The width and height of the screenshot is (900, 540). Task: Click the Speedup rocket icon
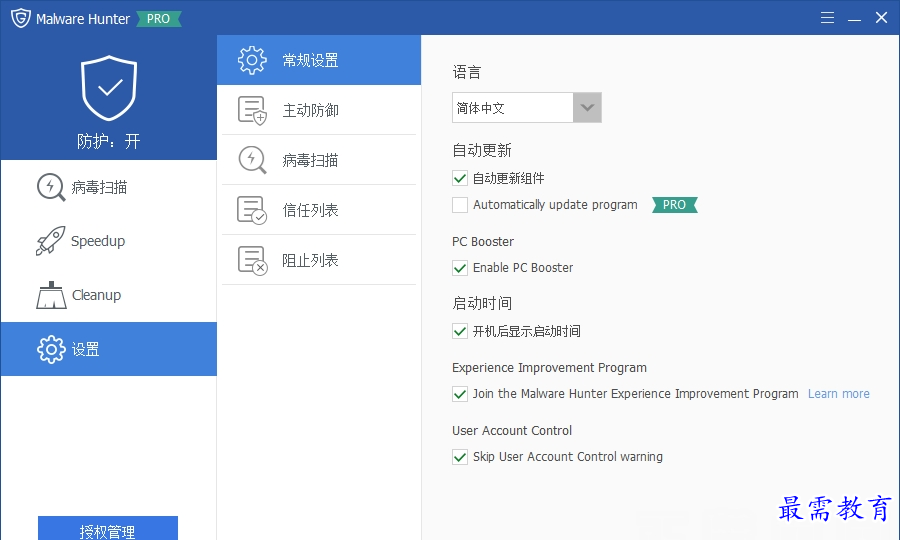coord(51,241)
